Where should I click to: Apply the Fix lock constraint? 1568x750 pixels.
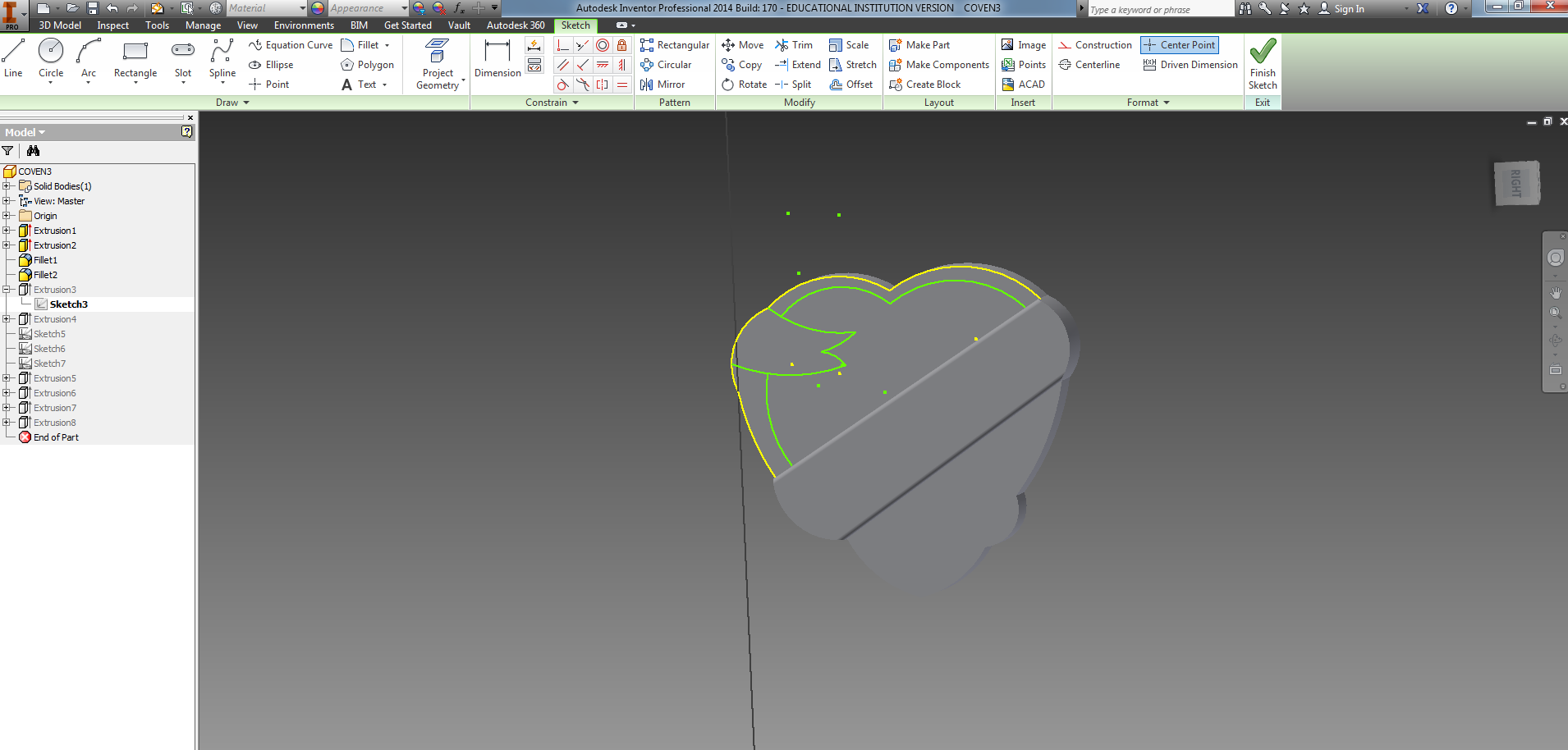tap(622, 45)
